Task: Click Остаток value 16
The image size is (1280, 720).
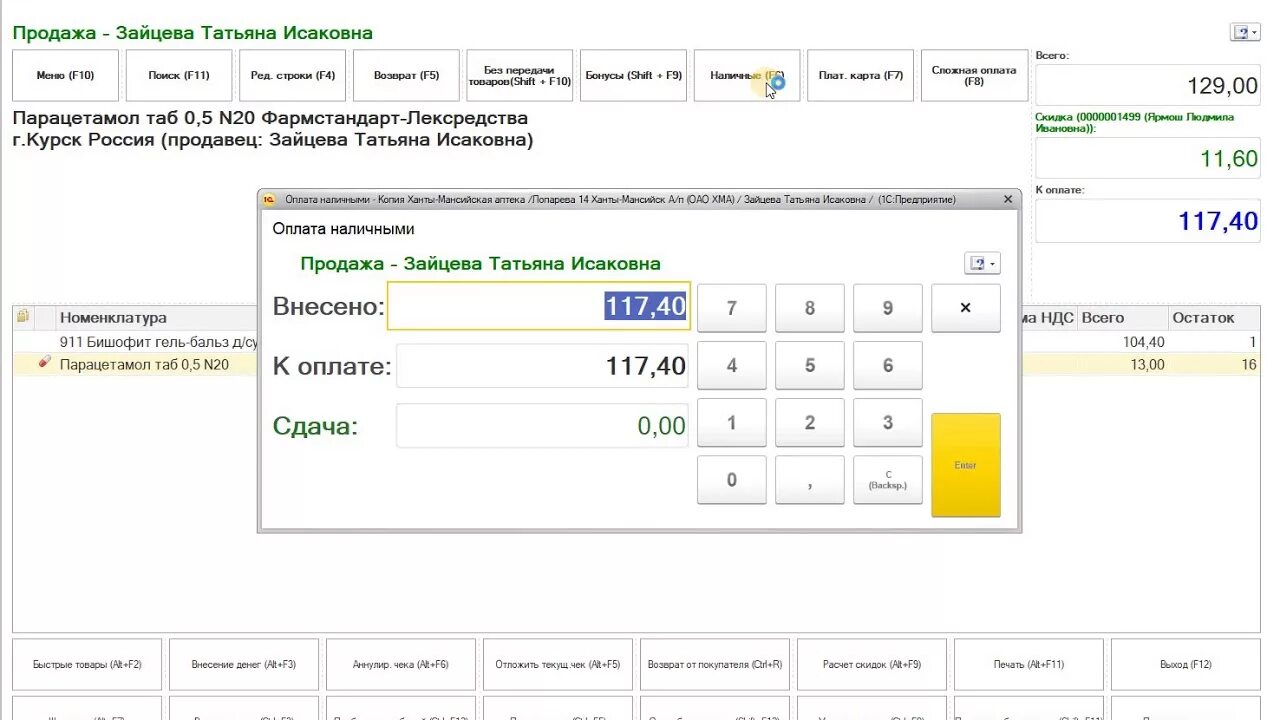Action: coord(1249,365)
